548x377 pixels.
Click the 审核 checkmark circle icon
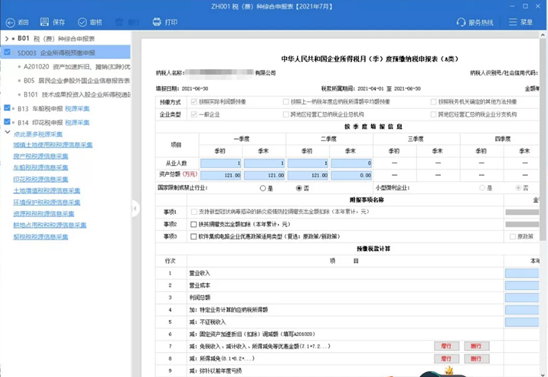point(82,22)
